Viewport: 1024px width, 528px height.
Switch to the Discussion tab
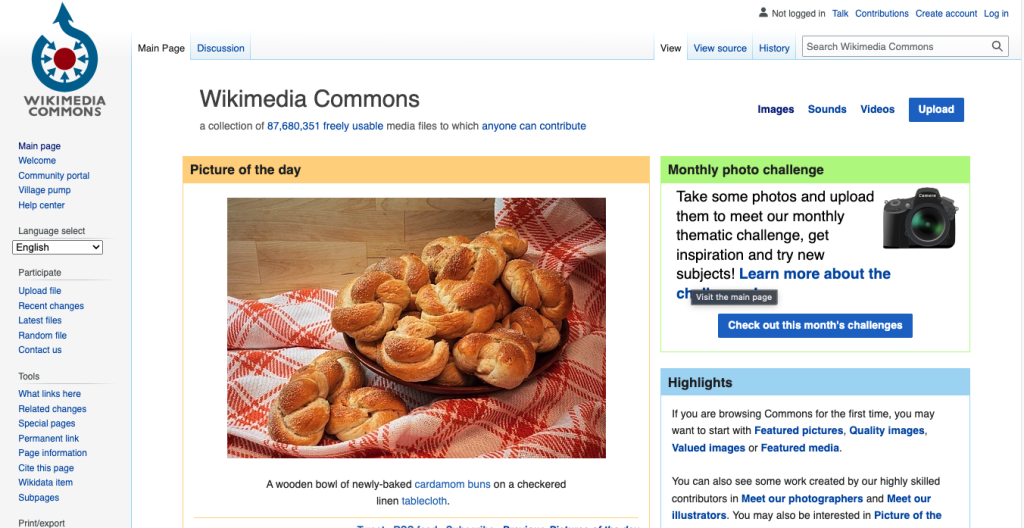coord(221,48)
